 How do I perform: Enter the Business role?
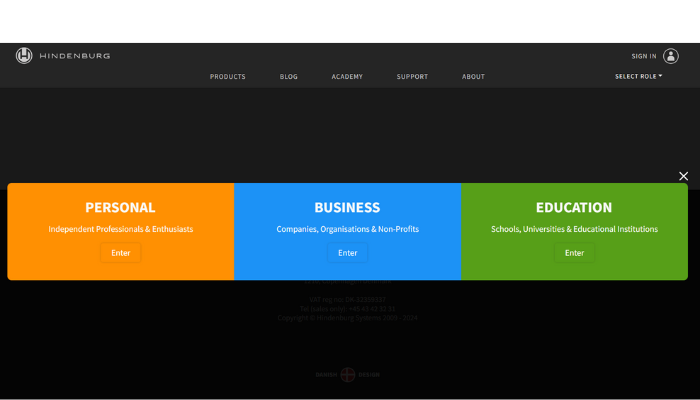pyautogui.click(x=347, y=253)
